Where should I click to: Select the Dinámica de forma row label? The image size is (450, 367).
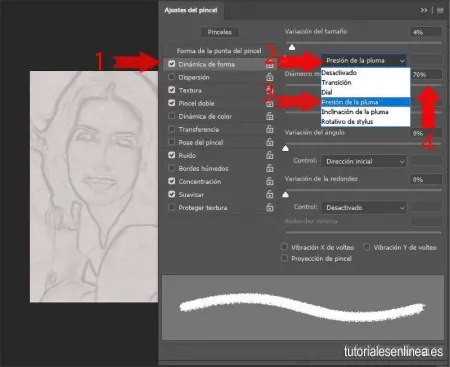coord(207,64)
